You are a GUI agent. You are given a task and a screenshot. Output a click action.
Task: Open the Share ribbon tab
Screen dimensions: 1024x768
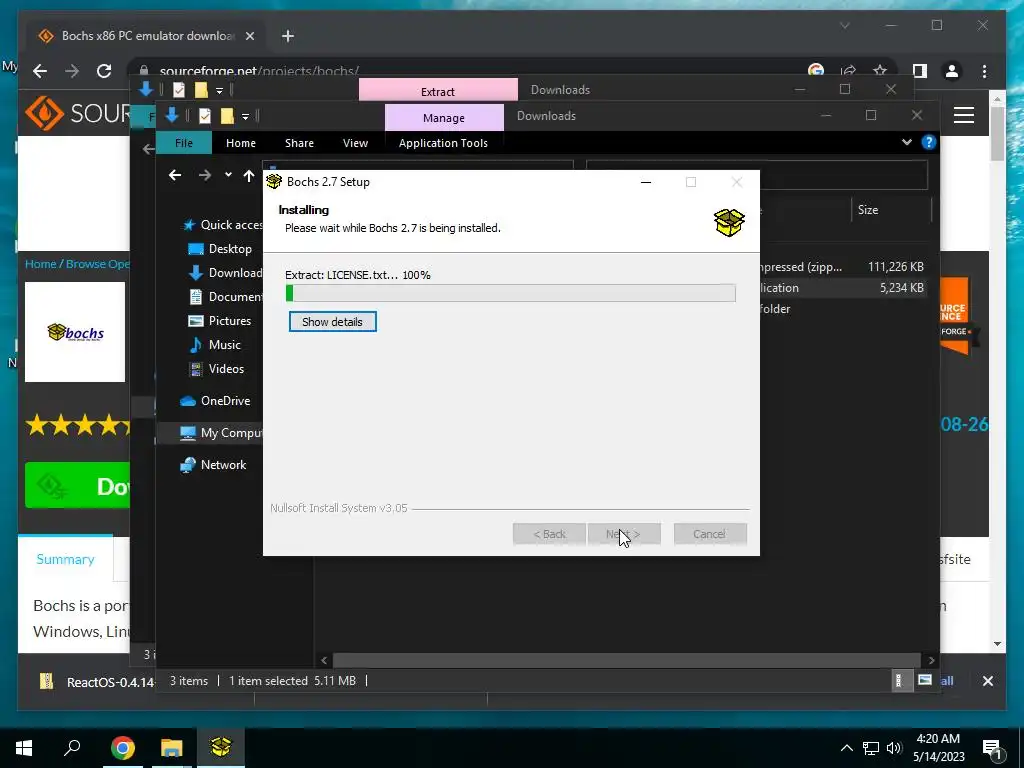click(x=299, y=143)
